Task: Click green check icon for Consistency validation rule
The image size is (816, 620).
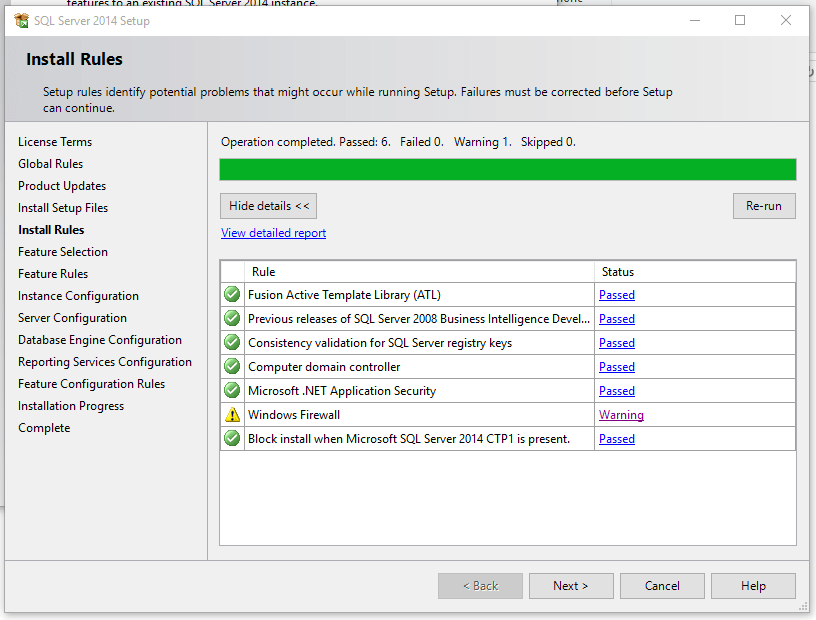Action: (232, 343)
